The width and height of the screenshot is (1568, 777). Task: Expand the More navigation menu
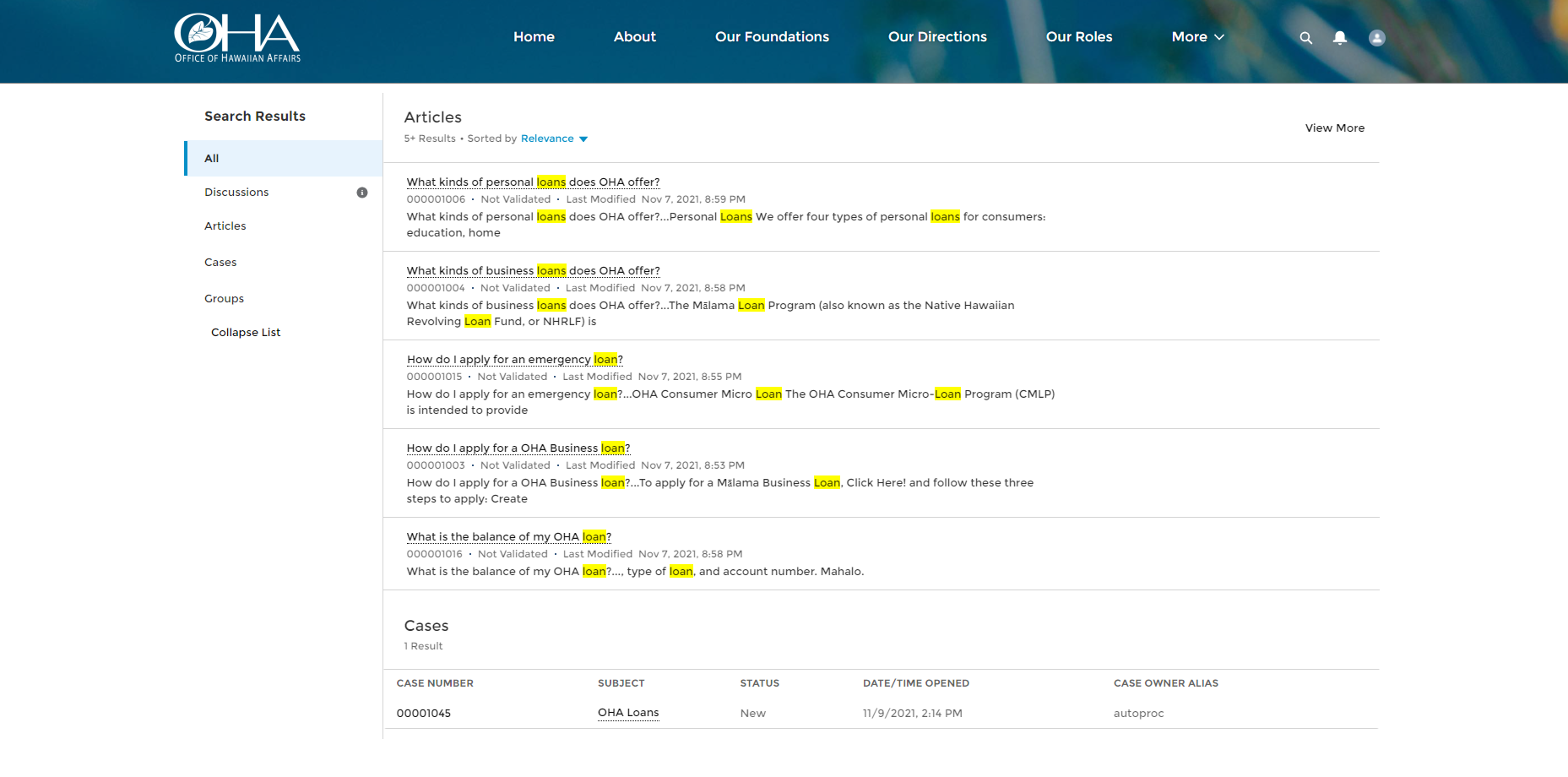coord(1197,37)
